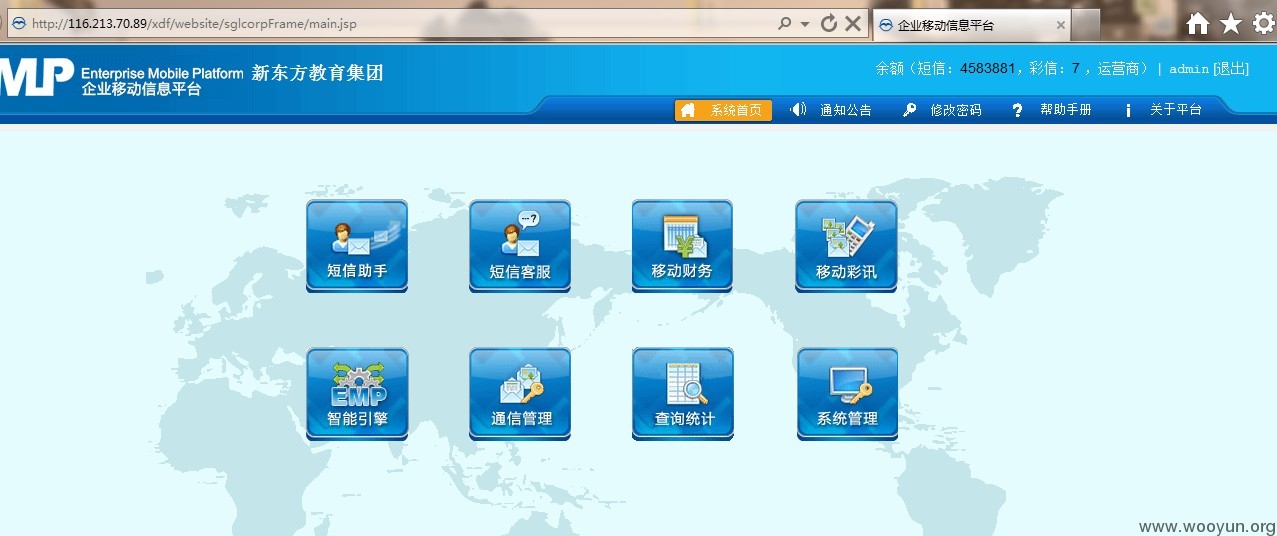This screenshot has height=536, width=1277.
Task: Open the 智能引擎 EMP module
Action: 357,393
